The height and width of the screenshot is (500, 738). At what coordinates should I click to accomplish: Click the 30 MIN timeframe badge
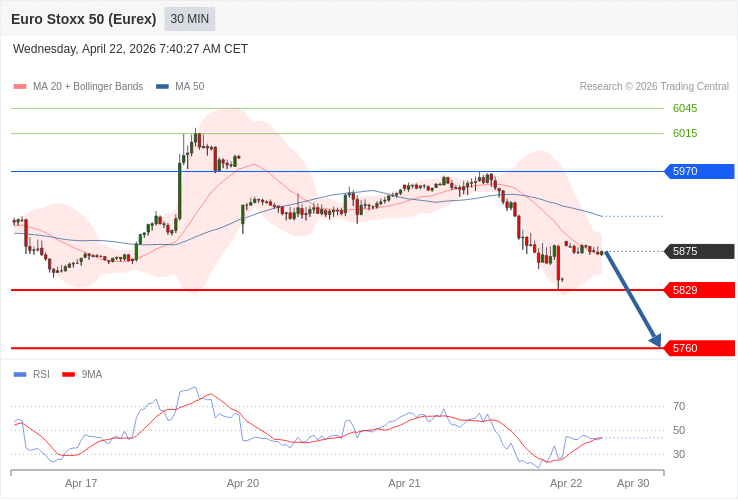[x=189, y=19]
